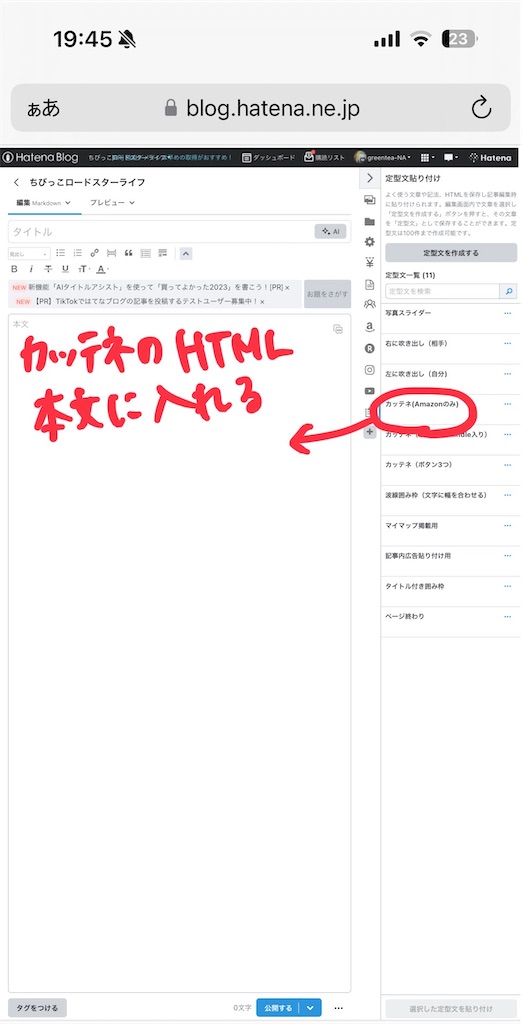The width and height of the screenshot is (522, 1024).
Task: Open Safari's ぁあ page settings button
Action: (43, 108)
